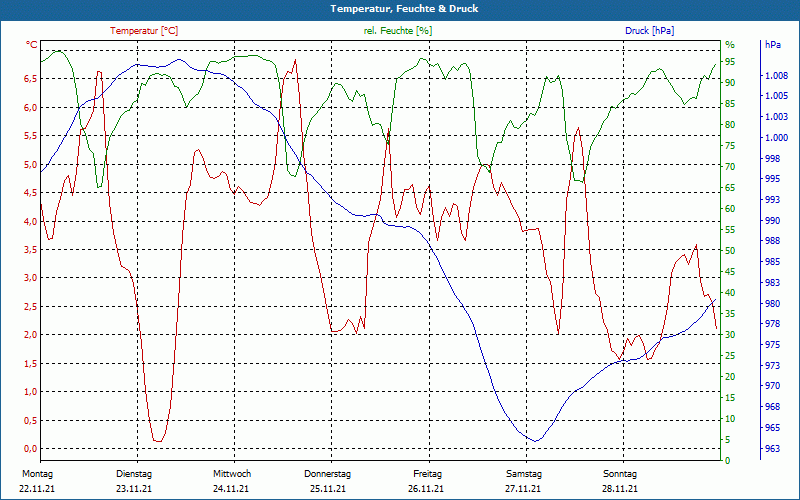Screen dimensions: 800x500
Task: Click the pressure axis value '1.000'
Action: coord(777,138)
